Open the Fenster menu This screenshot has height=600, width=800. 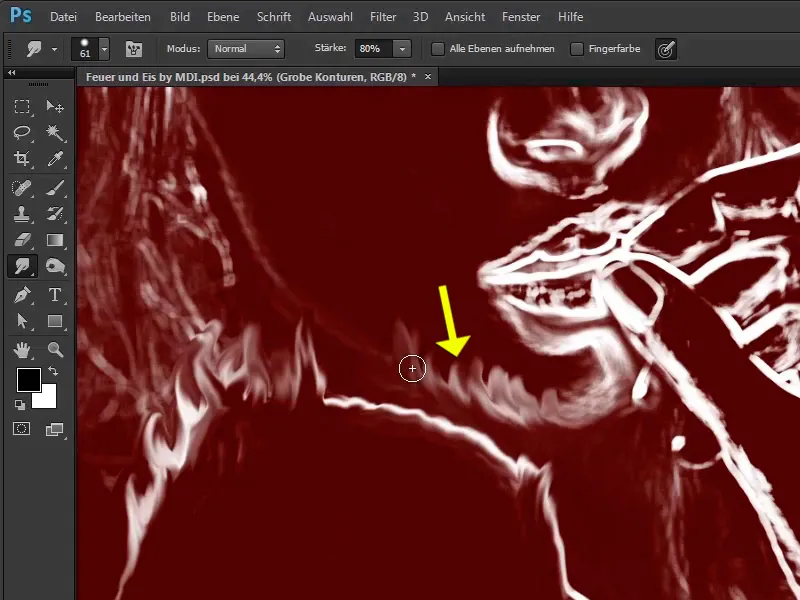[521, 17]
